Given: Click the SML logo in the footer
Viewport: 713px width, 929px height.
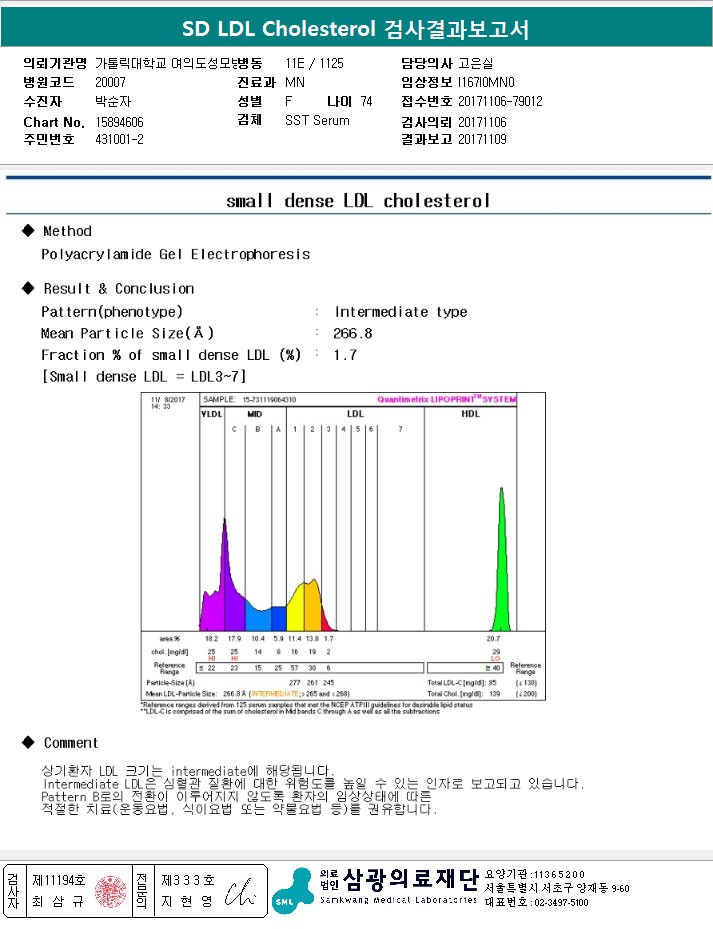Looking at the screenshot, I should pos(294,891).
